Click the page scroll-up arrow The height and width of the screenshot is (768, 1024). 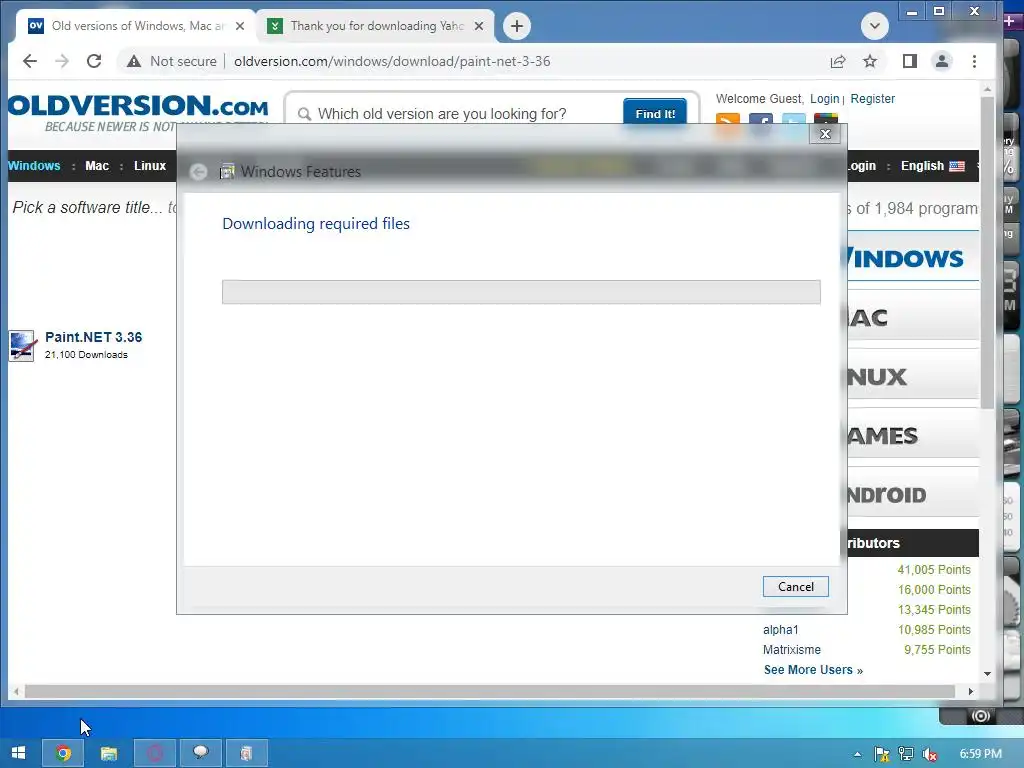pyautogui.click(x=987, y=89)
